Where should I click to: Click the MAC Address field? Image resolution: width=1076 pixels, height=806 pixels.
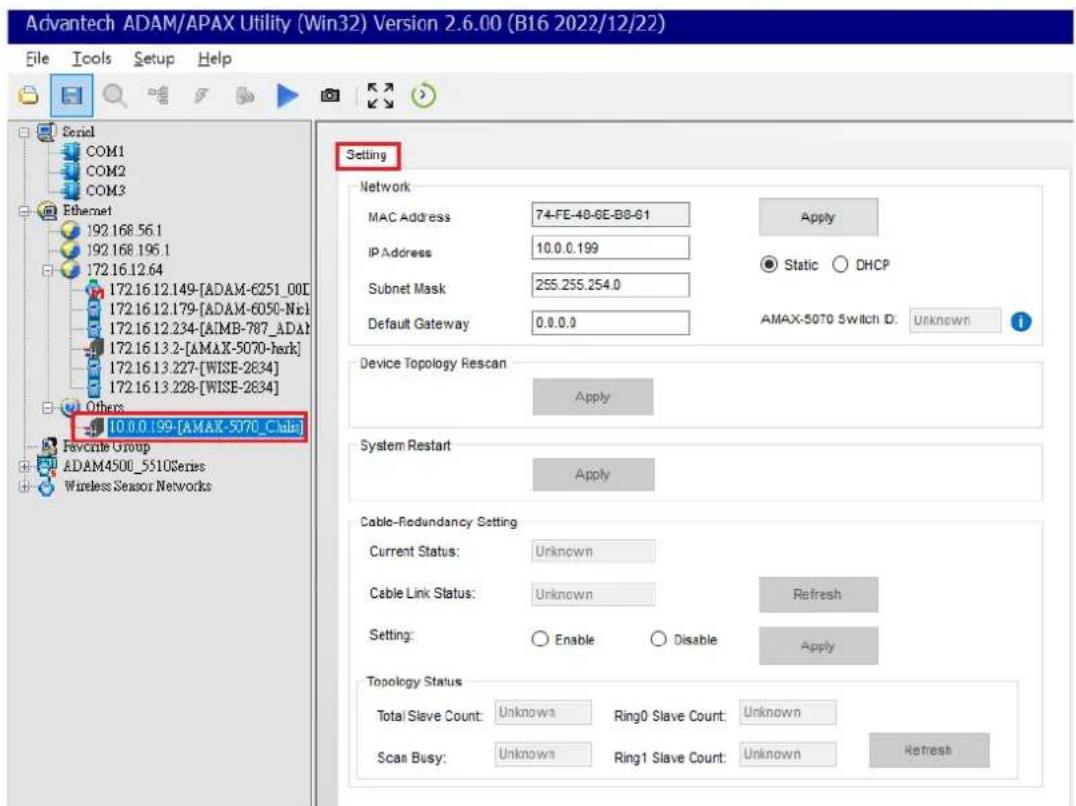pyautogui.click(x=610, y=215)
